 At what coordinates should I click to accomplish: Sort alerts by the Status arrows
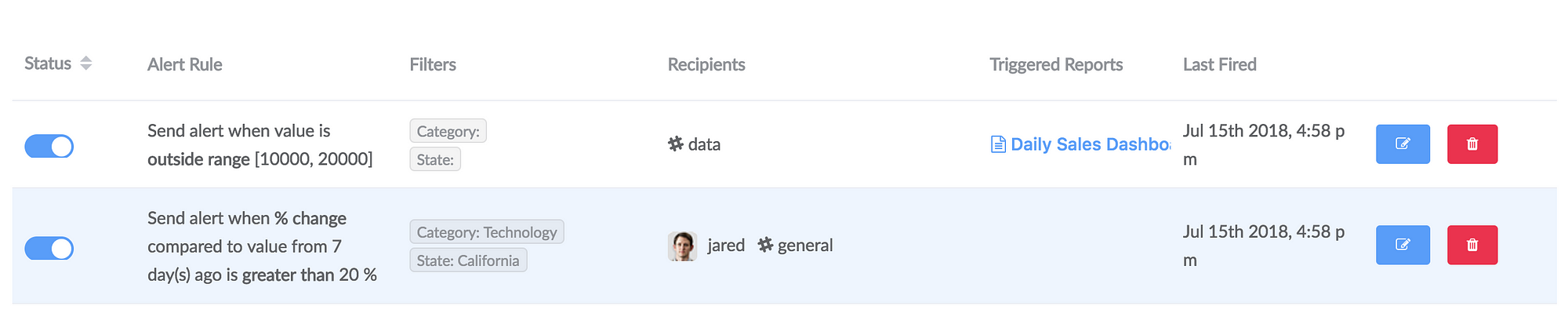tap(86, 64)
